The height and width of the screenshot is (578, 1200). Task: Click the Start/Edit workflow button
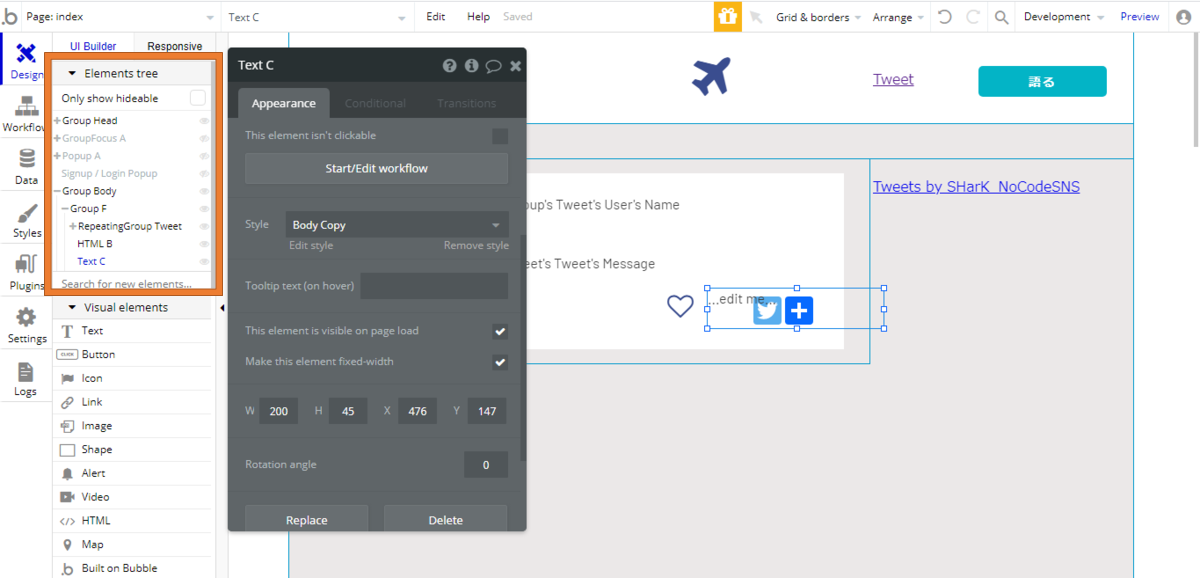click(x=376, y=168)
